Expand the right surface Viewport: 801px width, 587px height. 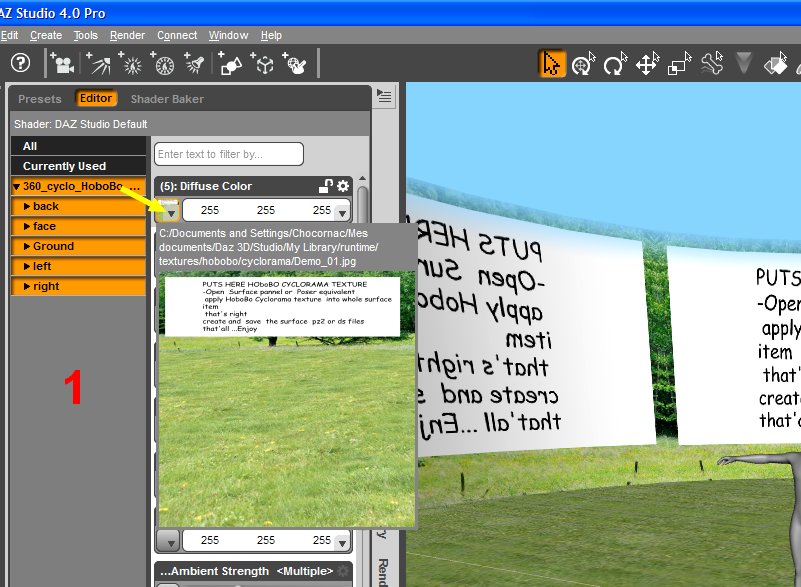27,286
